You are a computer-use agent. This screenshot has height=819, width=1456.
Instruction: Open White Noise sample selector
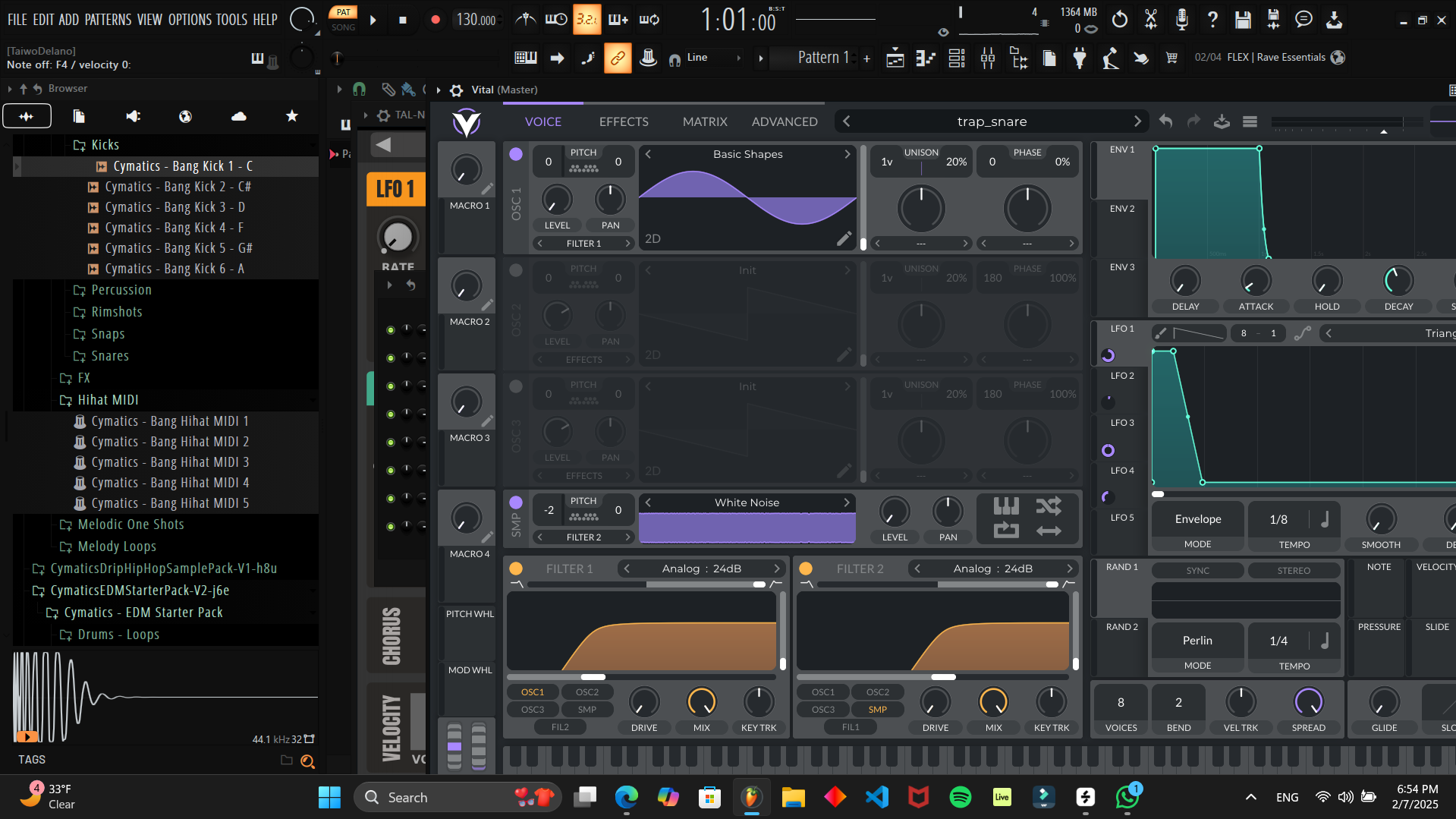[x=747, y=502]
